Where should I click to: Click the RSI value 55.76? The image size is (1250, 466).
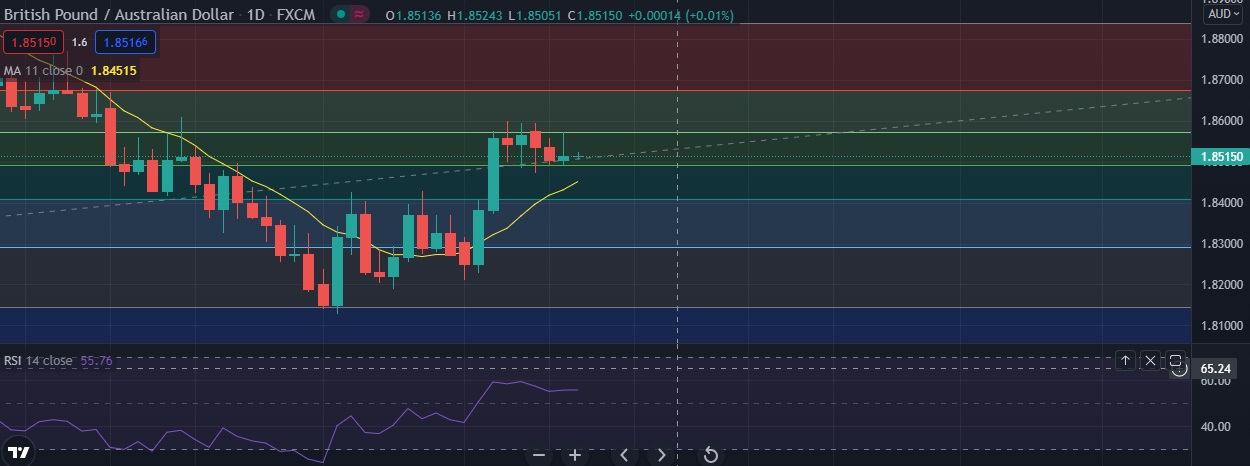[95, 360]
